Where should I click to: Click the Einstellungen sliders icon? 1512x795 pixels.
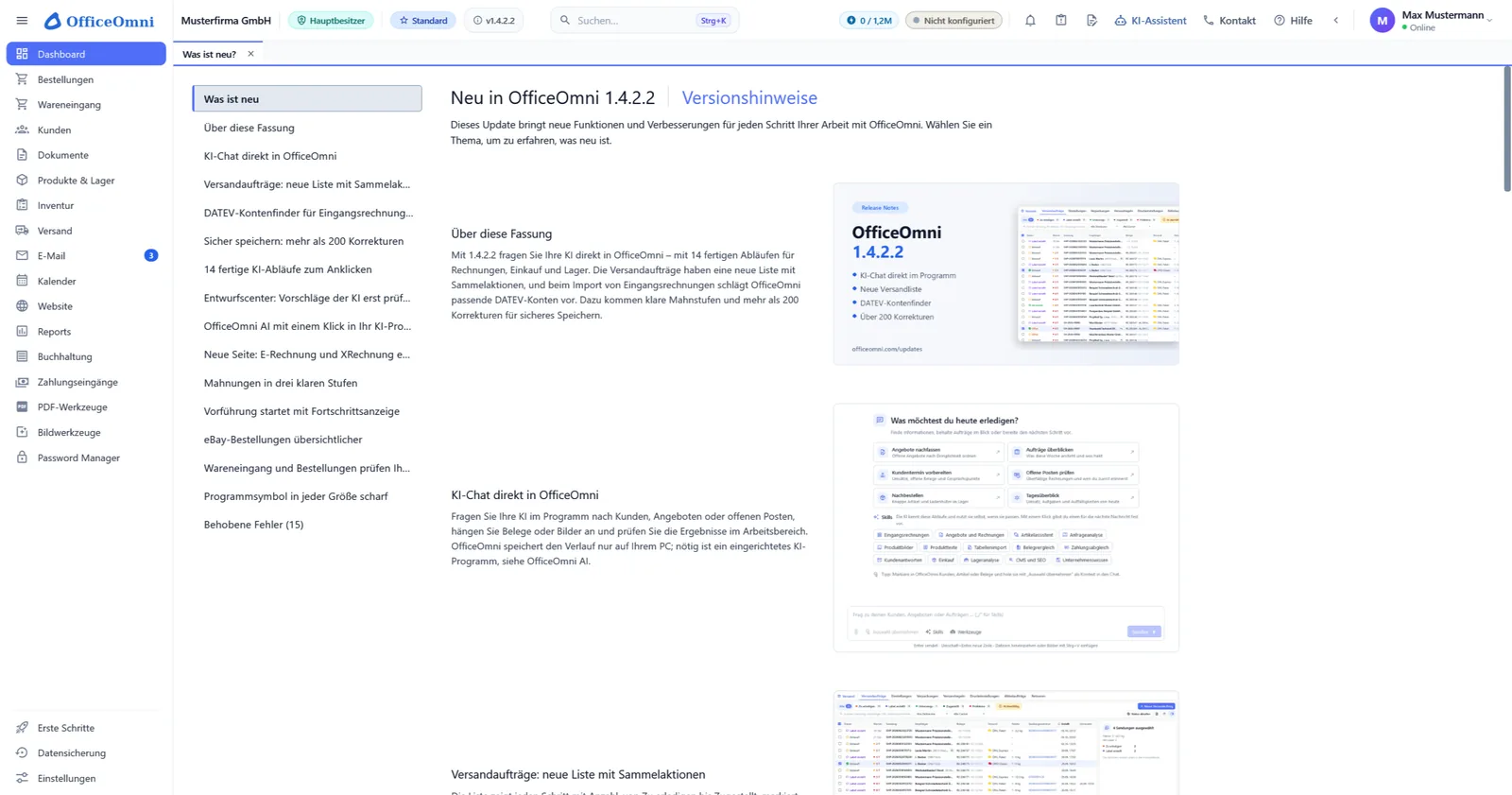[22, 778]
